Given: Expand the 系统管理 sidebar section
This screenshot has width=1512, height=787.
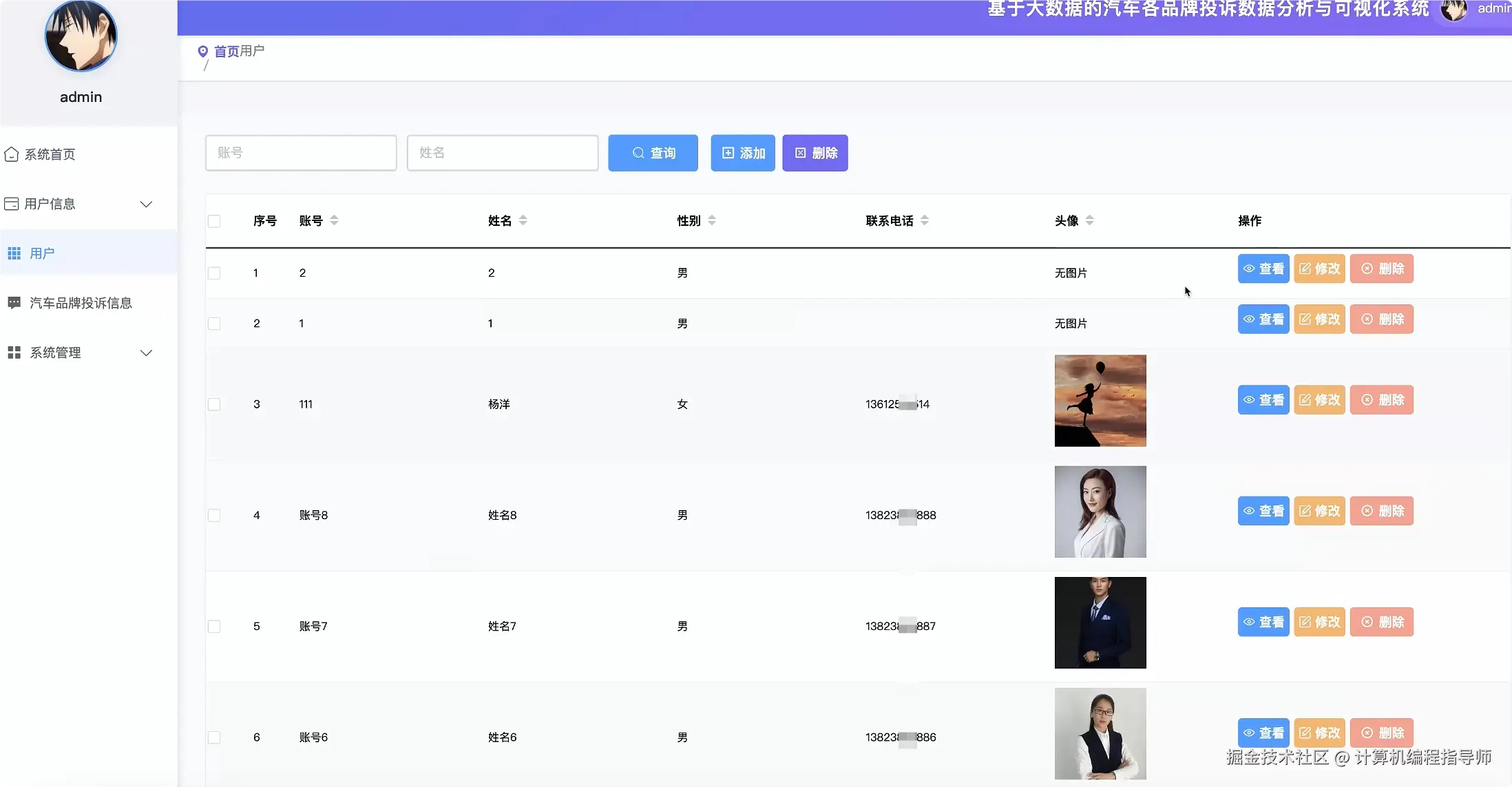Looking at the screenshot, I should pos(146,352).
